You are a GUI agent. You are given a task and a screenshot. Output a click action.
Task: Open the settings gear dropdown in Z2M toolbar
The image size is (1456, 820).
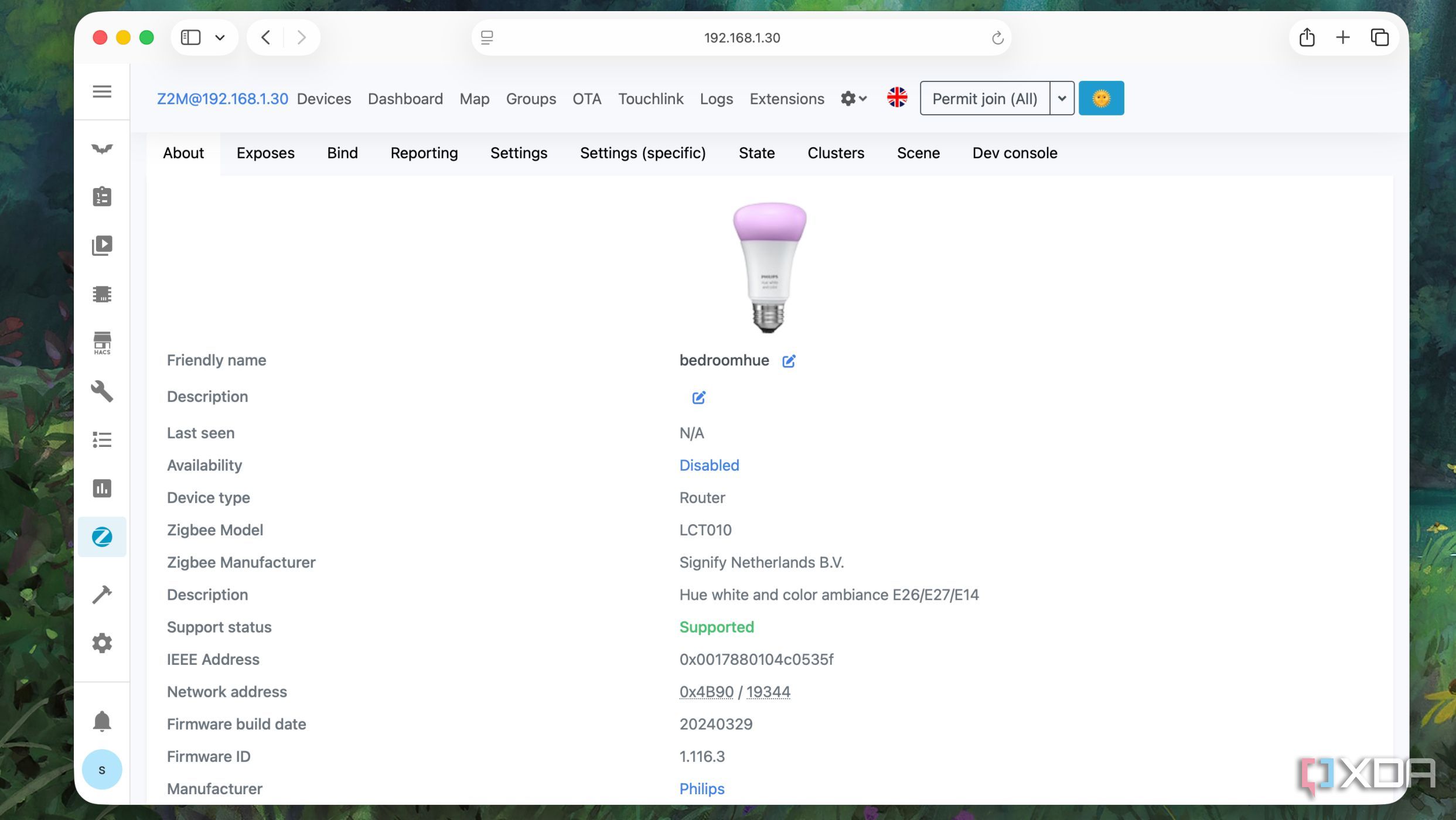(x=853, y=98)
